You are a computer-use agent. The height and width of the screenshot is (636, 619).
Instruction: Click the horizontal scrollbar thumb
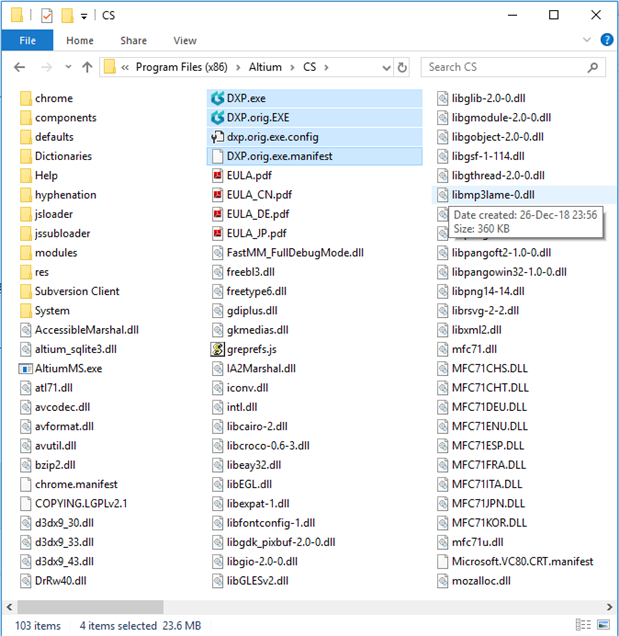click(90, 607)
